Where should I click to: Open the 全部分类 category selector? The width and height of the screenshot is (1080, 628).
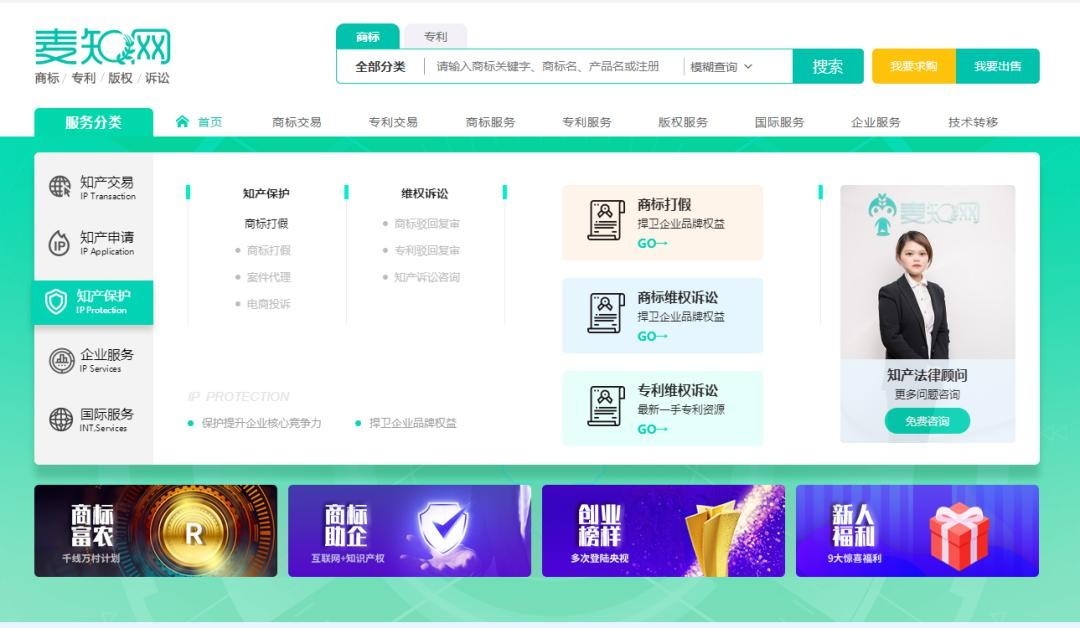(380, 67)
